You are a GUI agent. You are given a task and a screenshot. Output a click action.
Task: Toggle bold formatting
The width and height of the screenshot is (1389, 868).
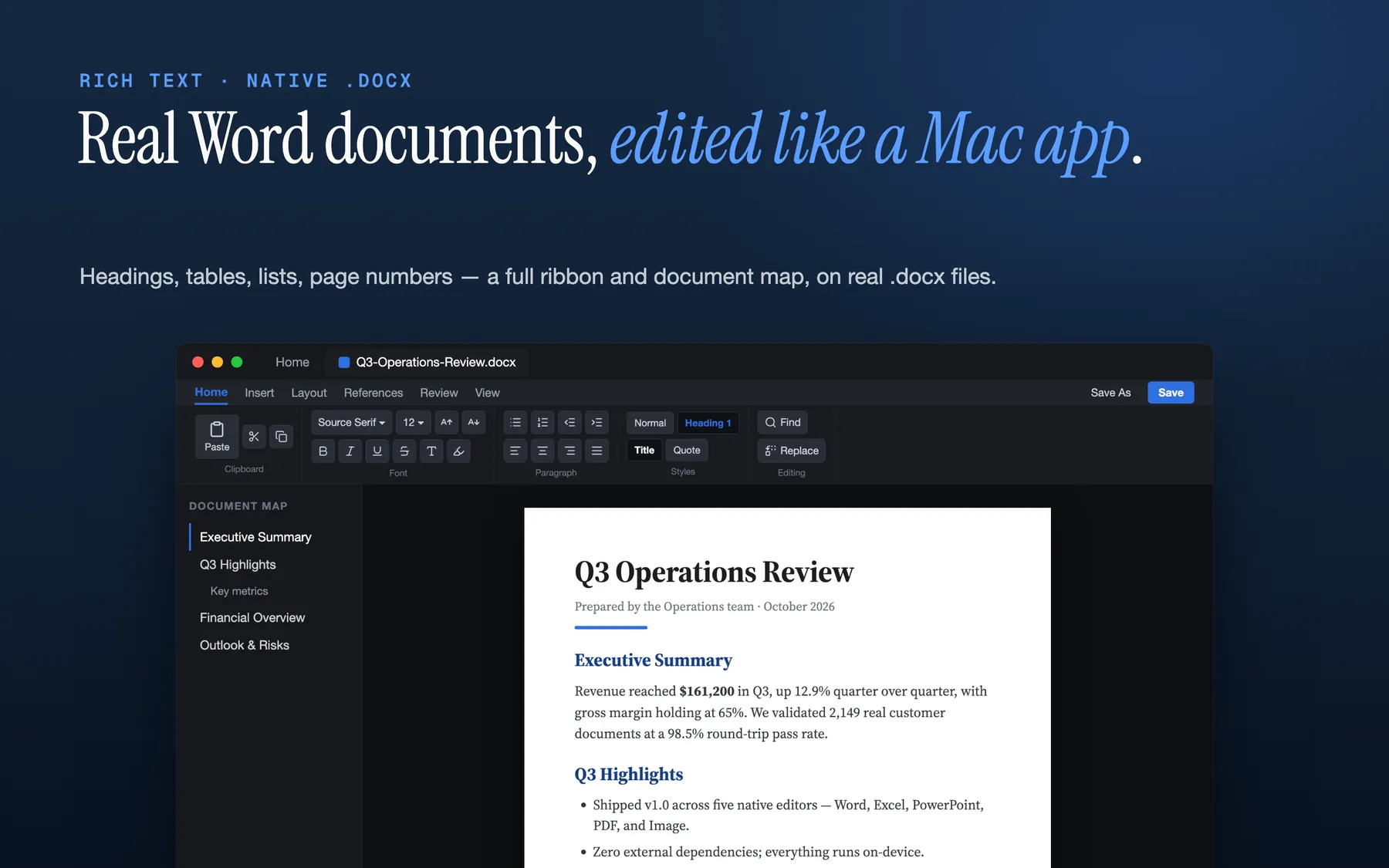(323, 451)
